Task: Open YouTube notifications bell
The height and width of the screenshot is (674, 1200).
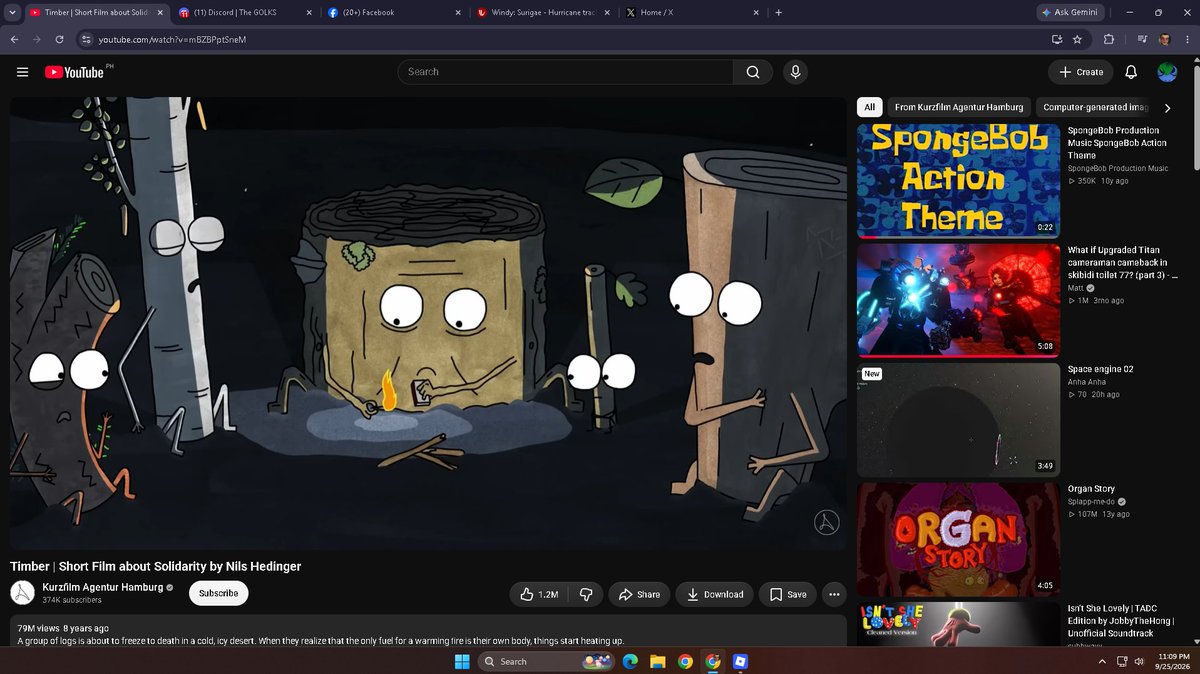Action: [x=1131, y=72]
